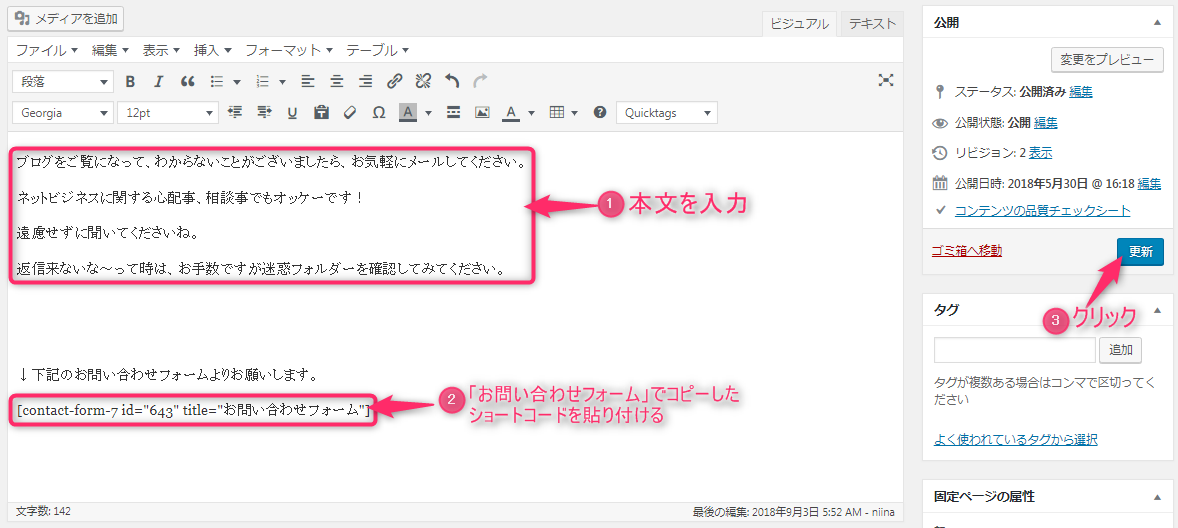Create a bulleted list

point(216,81)
